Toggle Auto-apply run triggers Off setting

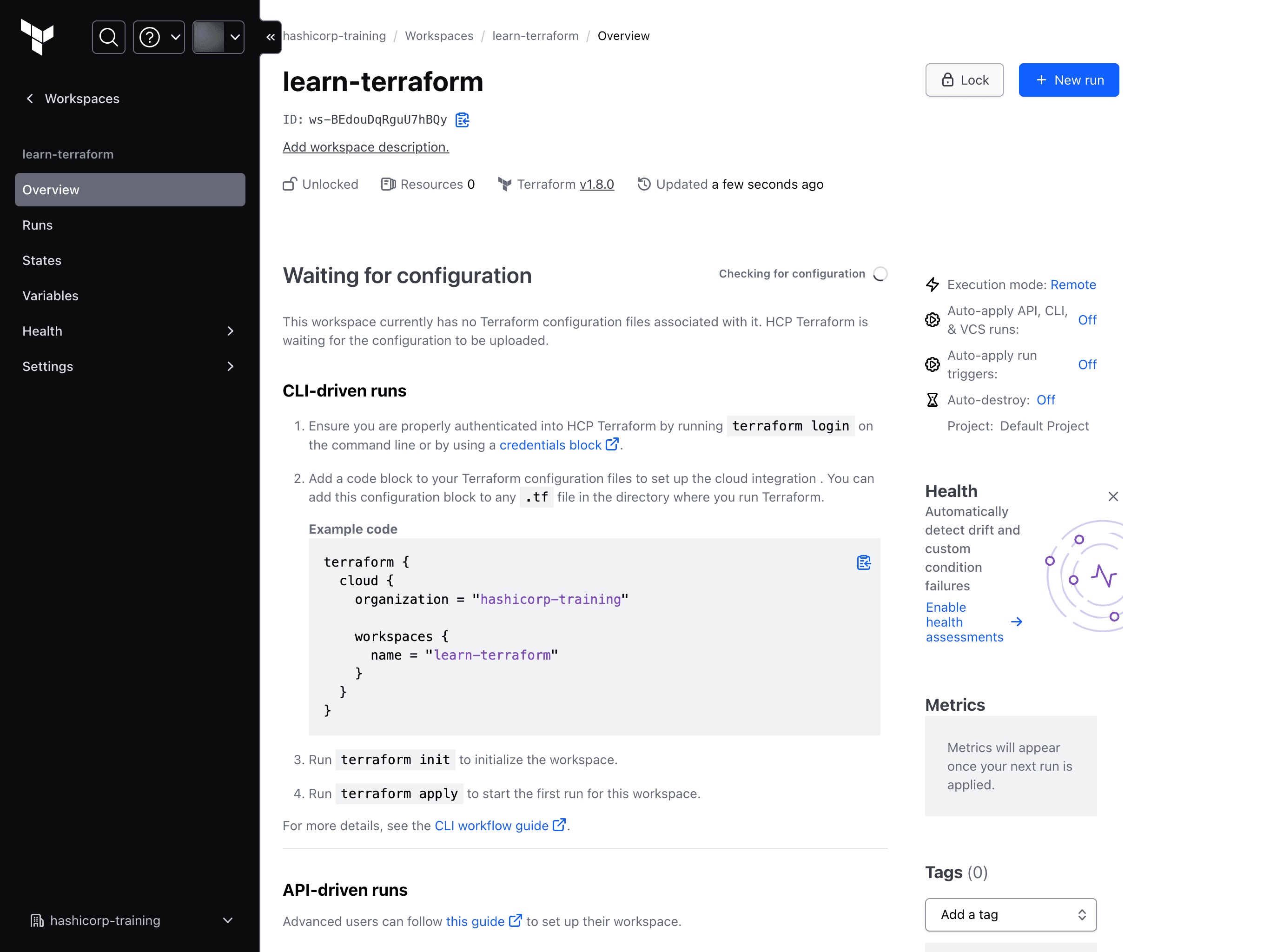(1087, 364)
